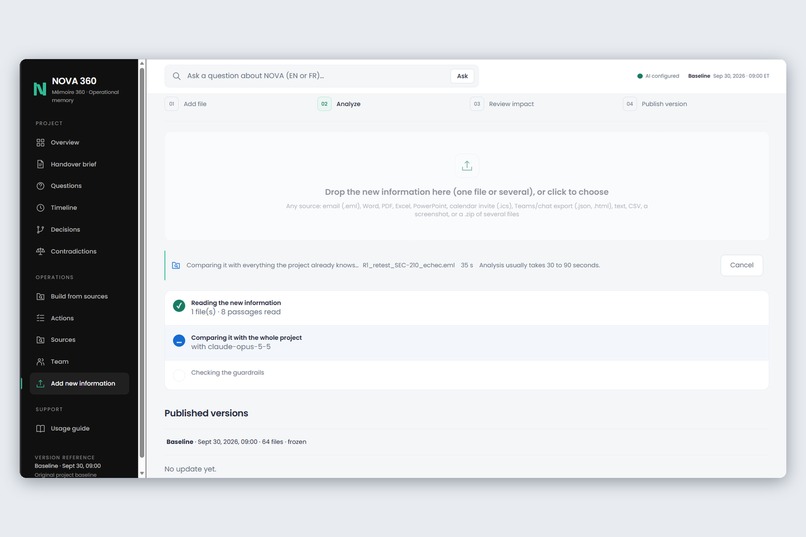Click the Baseline Sep 30 date in header
Viewport: 806px width, 537px height.
pyautogui.click(x=728, y=76)
